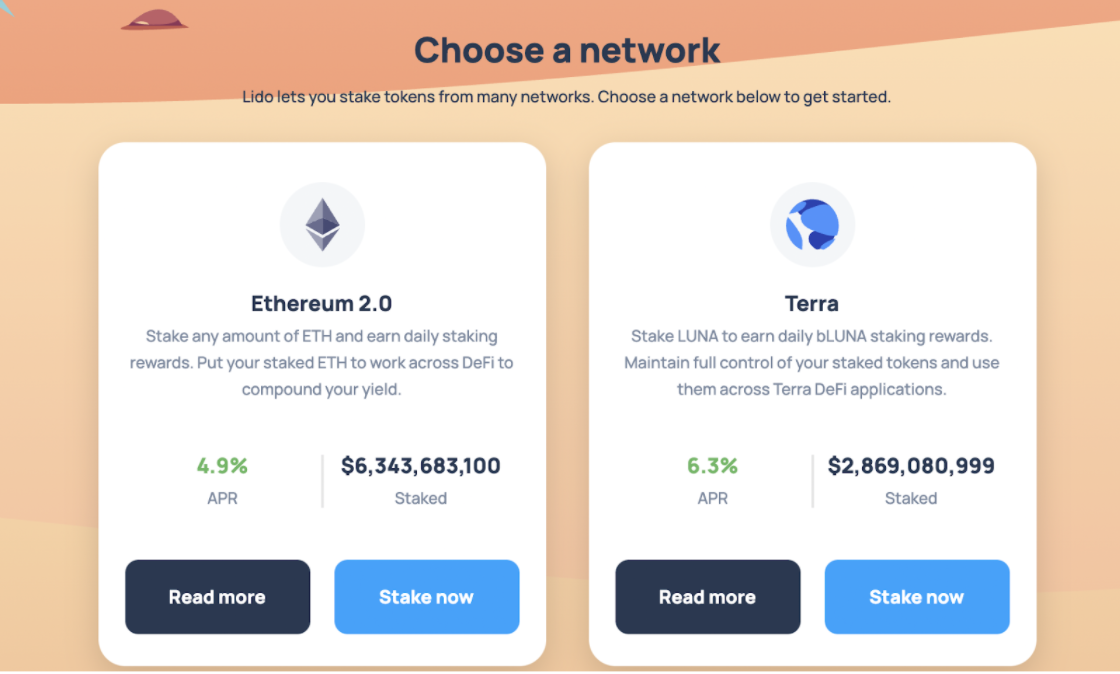Click the 4.9% APR value for Ethereum
The image size is (1120, 674).
tap(222, 466)
